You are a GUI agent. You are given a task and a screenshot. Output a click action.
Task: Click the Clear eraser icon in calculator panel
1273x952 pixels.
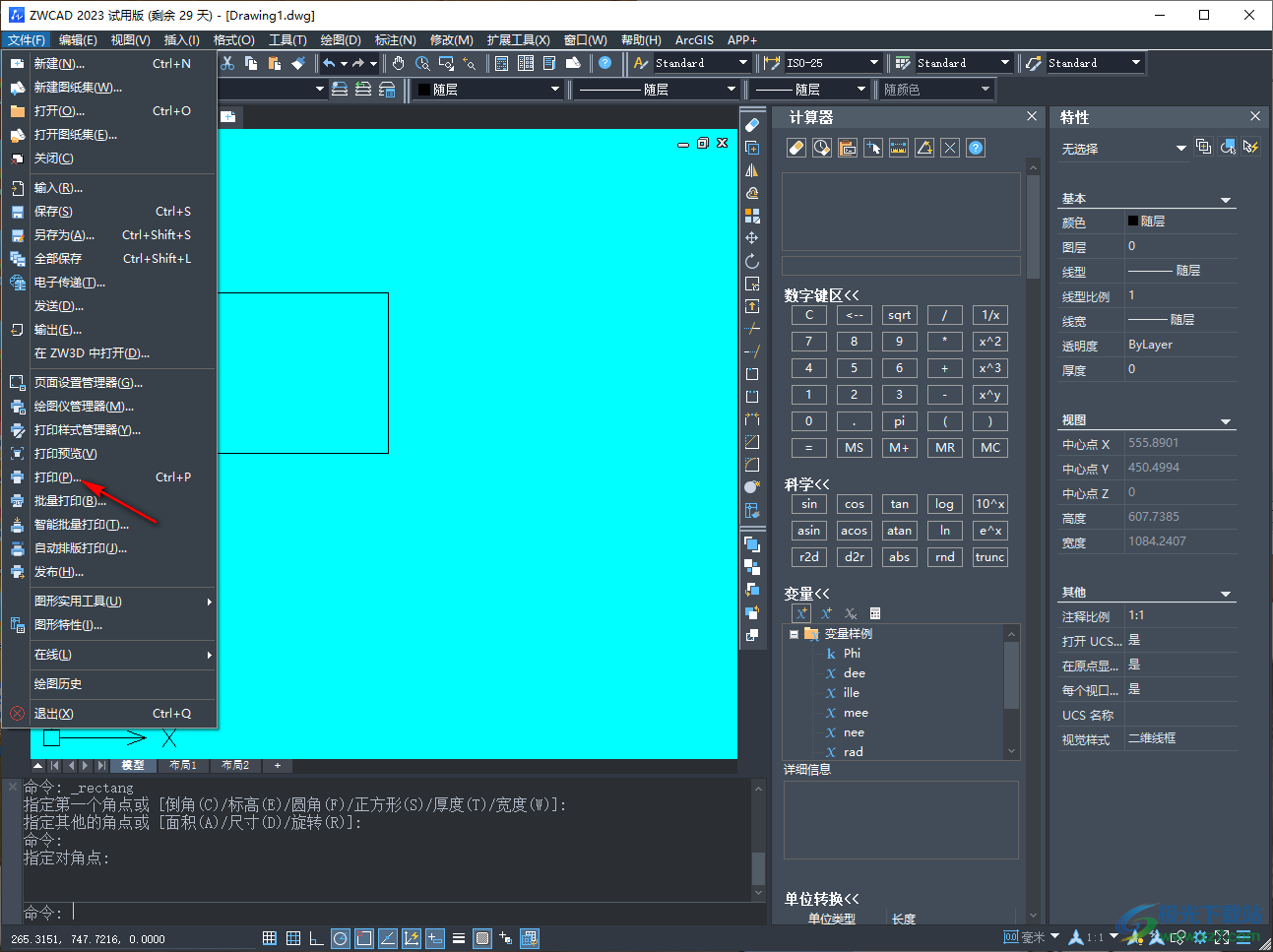(x=796, y=148)
